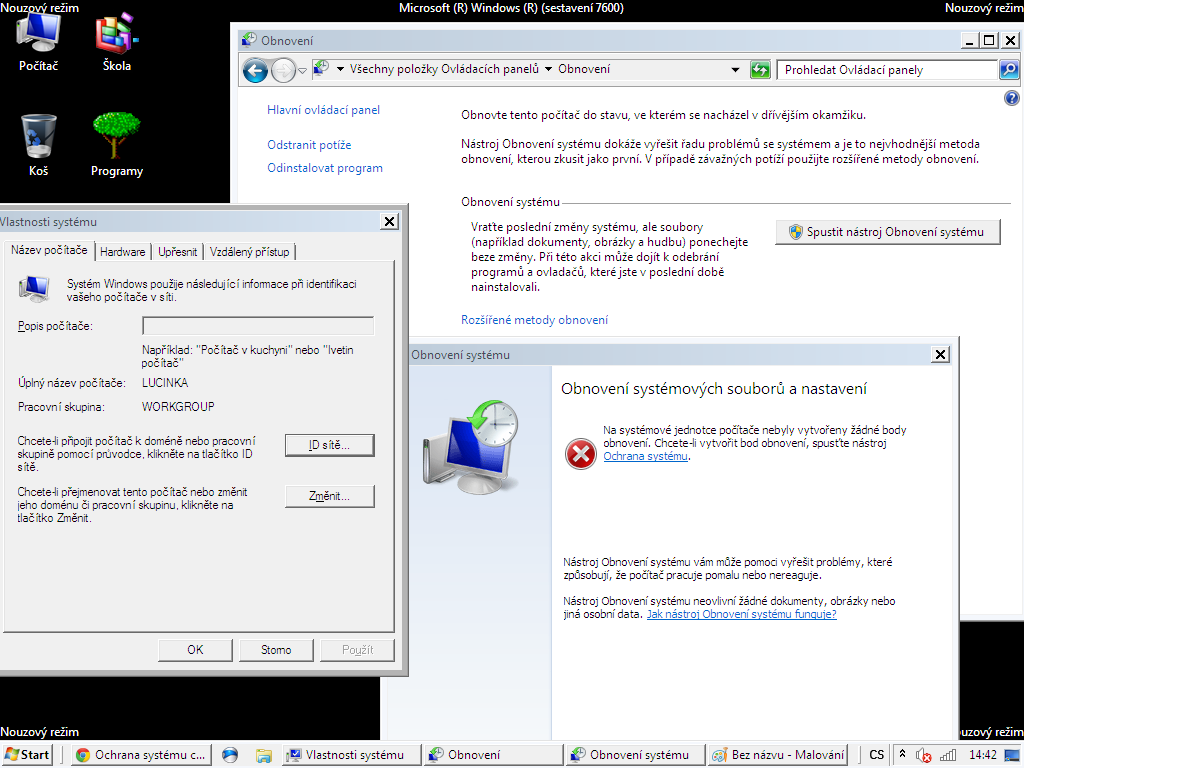Click the Popis počítače text field
This screenshot has width=1202, height=768.
[x=258, y=326]
